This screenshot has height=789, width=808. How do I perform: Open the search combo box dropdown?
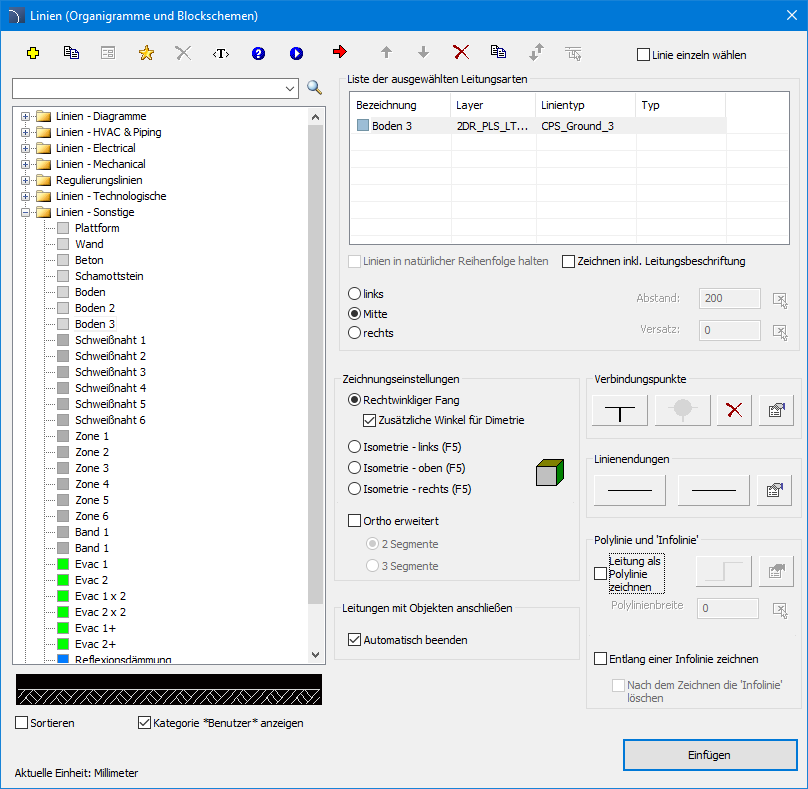coord(291,88)
